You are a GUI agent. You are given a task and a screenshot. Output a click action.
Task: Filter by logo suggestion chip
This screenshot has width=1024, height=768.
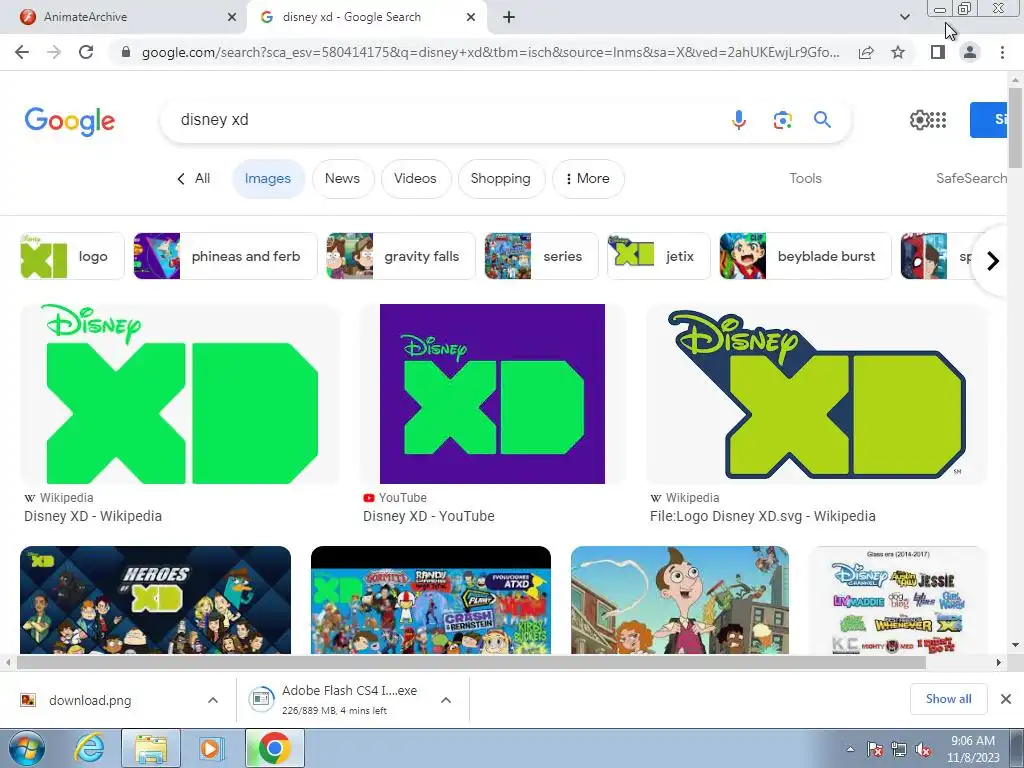(x=72, y=256)
